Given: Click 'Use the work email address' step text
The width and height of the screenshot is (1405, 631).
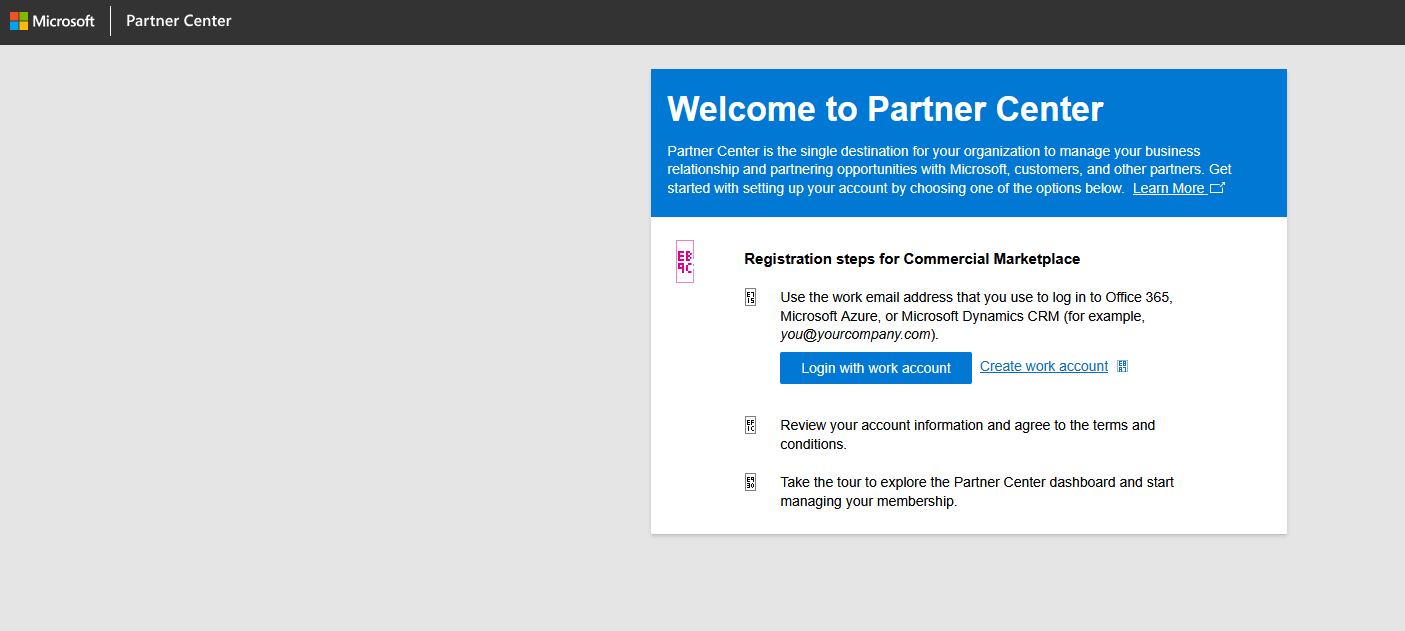Looking at the screenshot, I should (976, 316).
